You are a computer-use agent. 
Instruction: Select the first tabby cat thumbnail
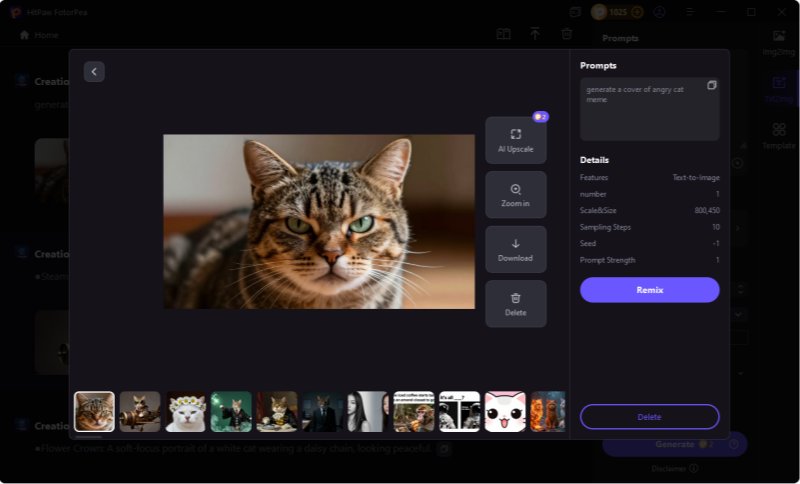(x=94, y=411)
